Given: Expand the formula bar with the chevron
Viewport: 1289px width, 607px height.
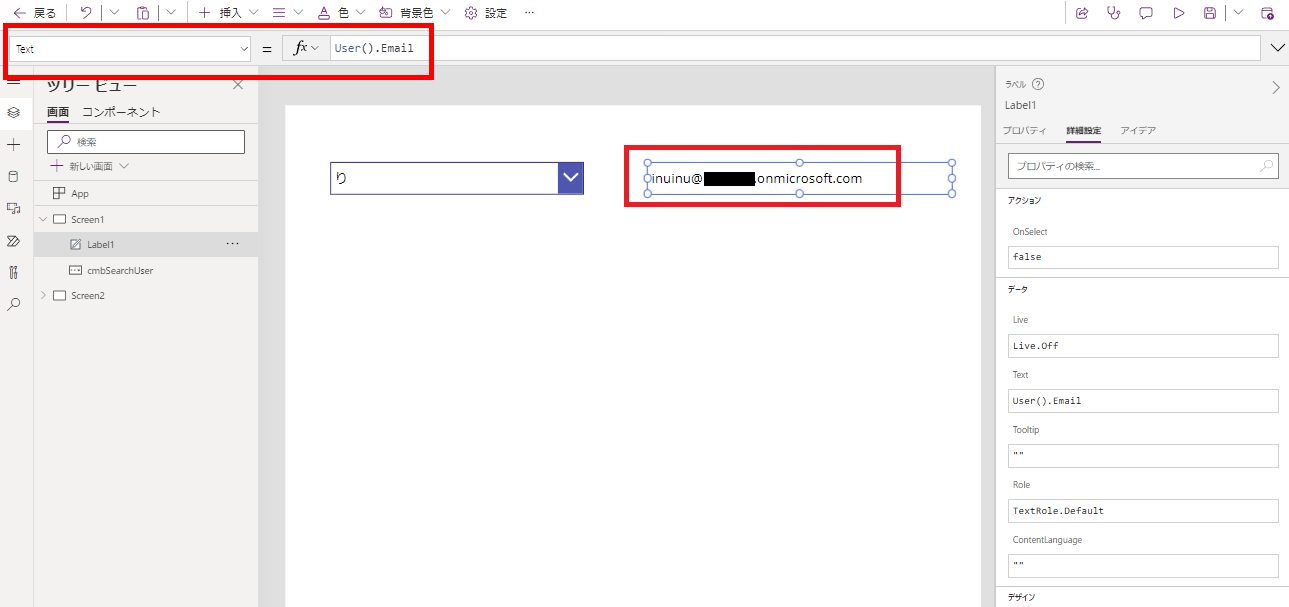Looking at the screenshot, I should [1276, 47].
